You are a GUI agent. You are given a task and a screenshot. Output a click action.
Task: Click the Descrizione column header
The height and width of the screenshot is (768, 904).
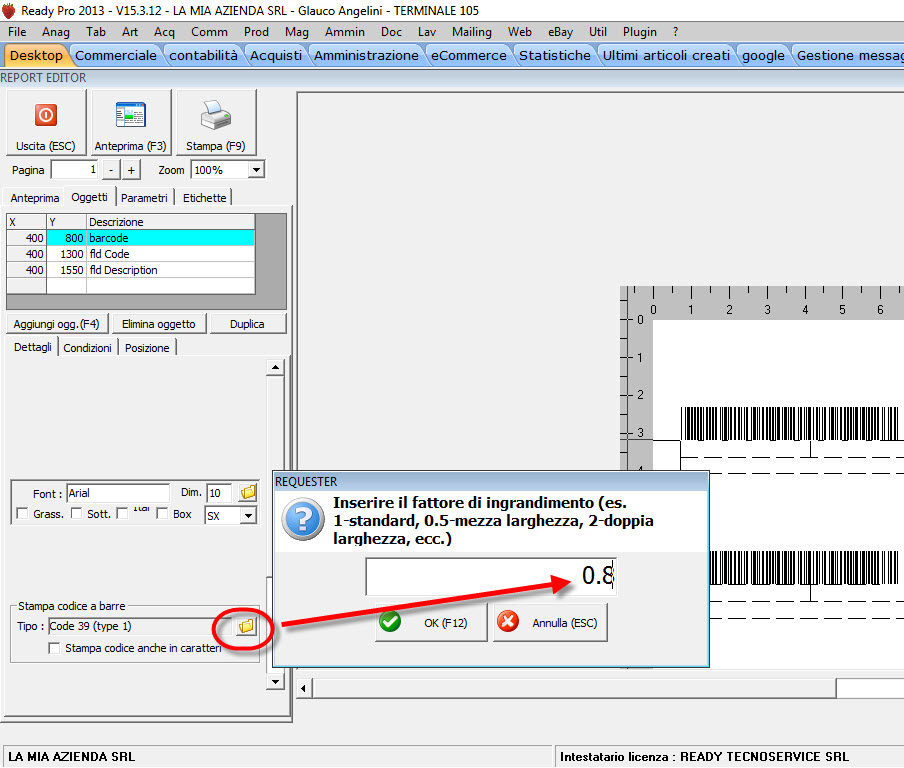click(x=171, y=222)
